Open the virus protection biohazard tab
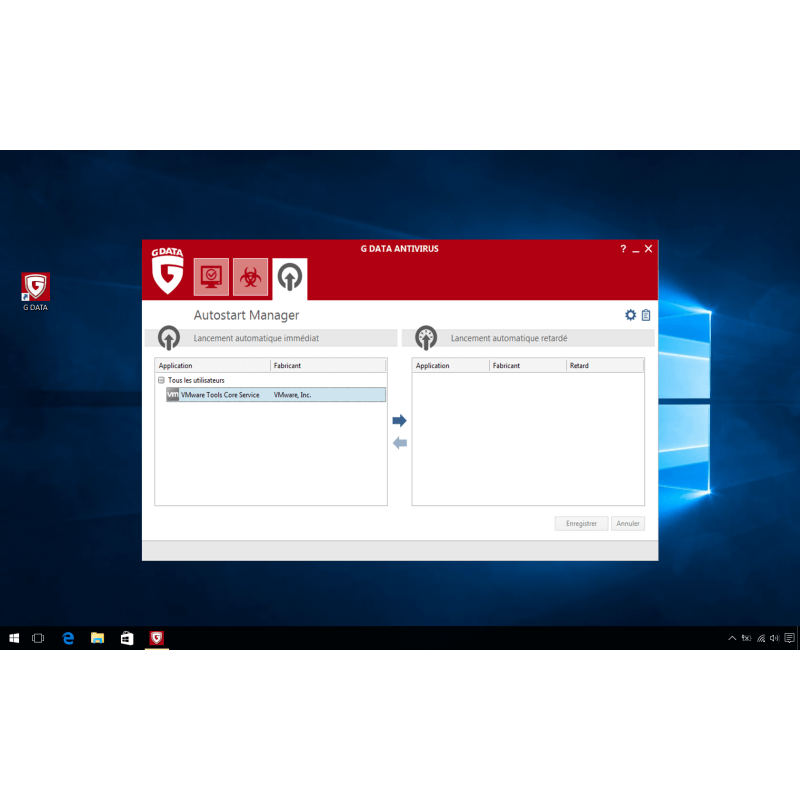The width and height of the screenshot is (800, 800). click(250, 277)
